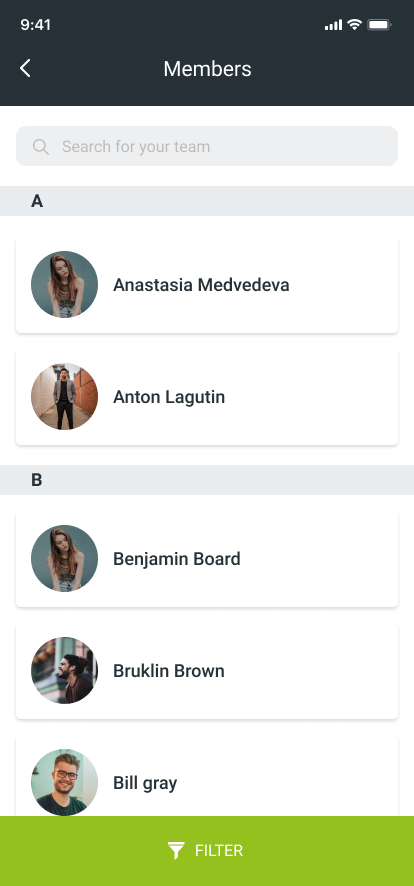Tap the filter funnel icon
Viewport: 414px width, 886px height.
(x=176, y=850)
